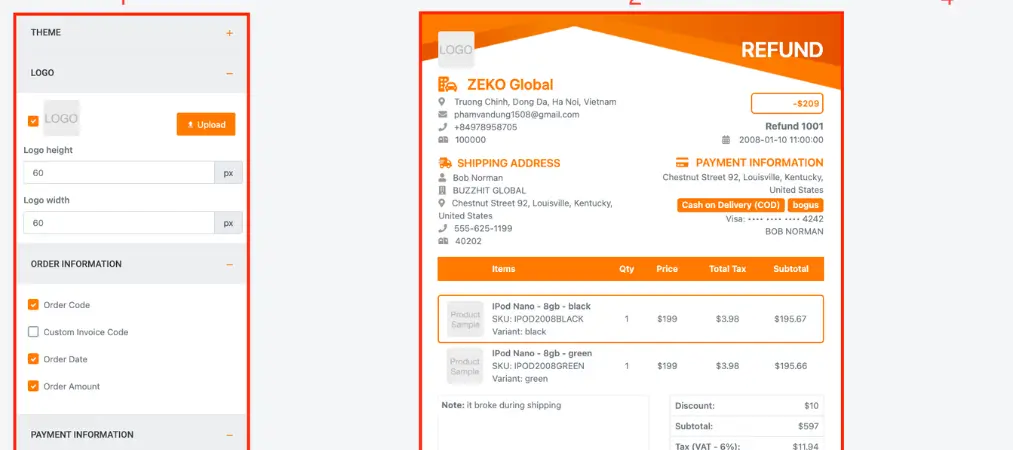Click the PAYMENT INFORMATION heading on invoice
Screen dimensions: 1013x450
[759, 163]
